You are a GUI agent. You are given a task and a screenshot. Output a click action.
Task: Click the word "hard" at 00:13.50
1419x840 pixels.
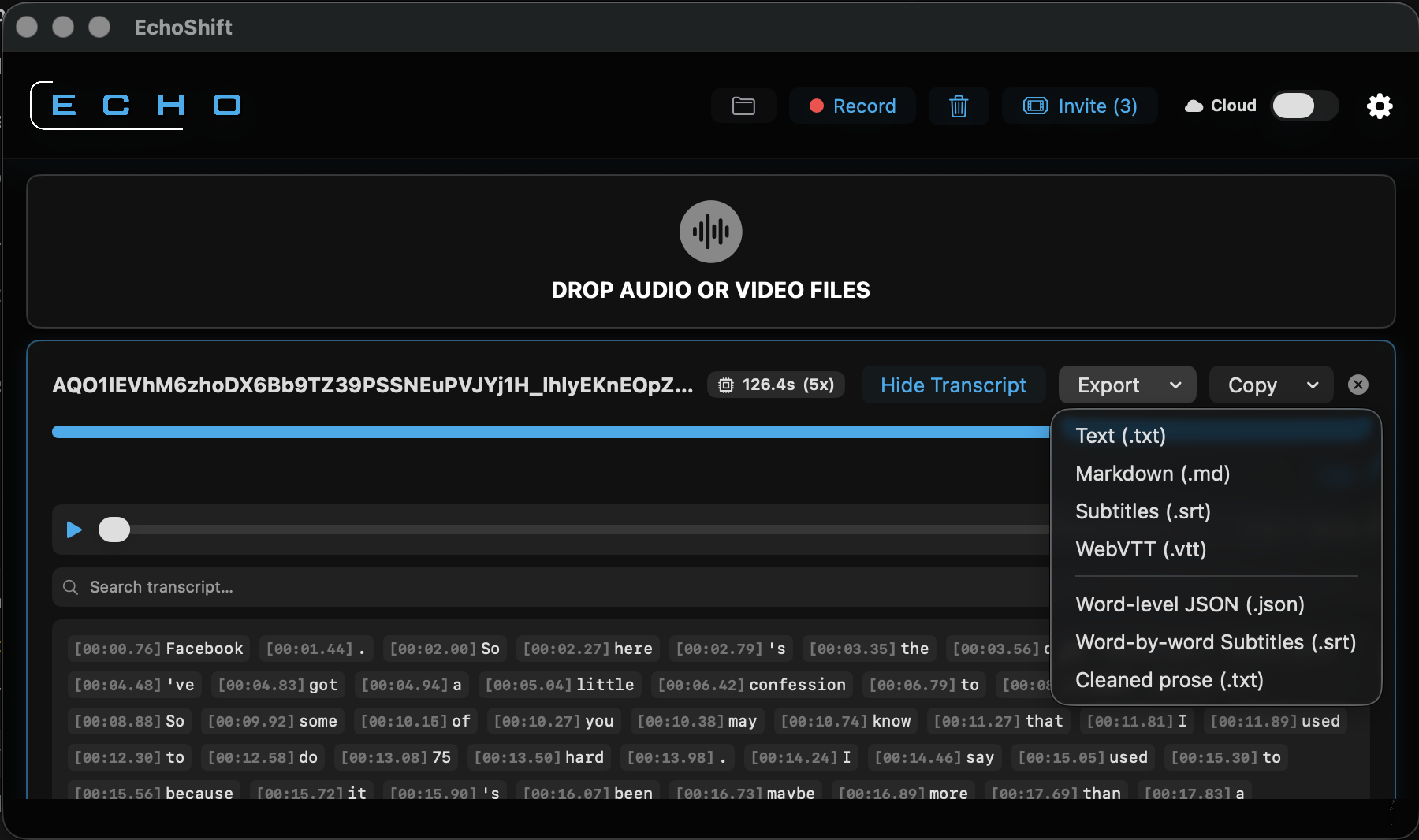pos(539,757)
